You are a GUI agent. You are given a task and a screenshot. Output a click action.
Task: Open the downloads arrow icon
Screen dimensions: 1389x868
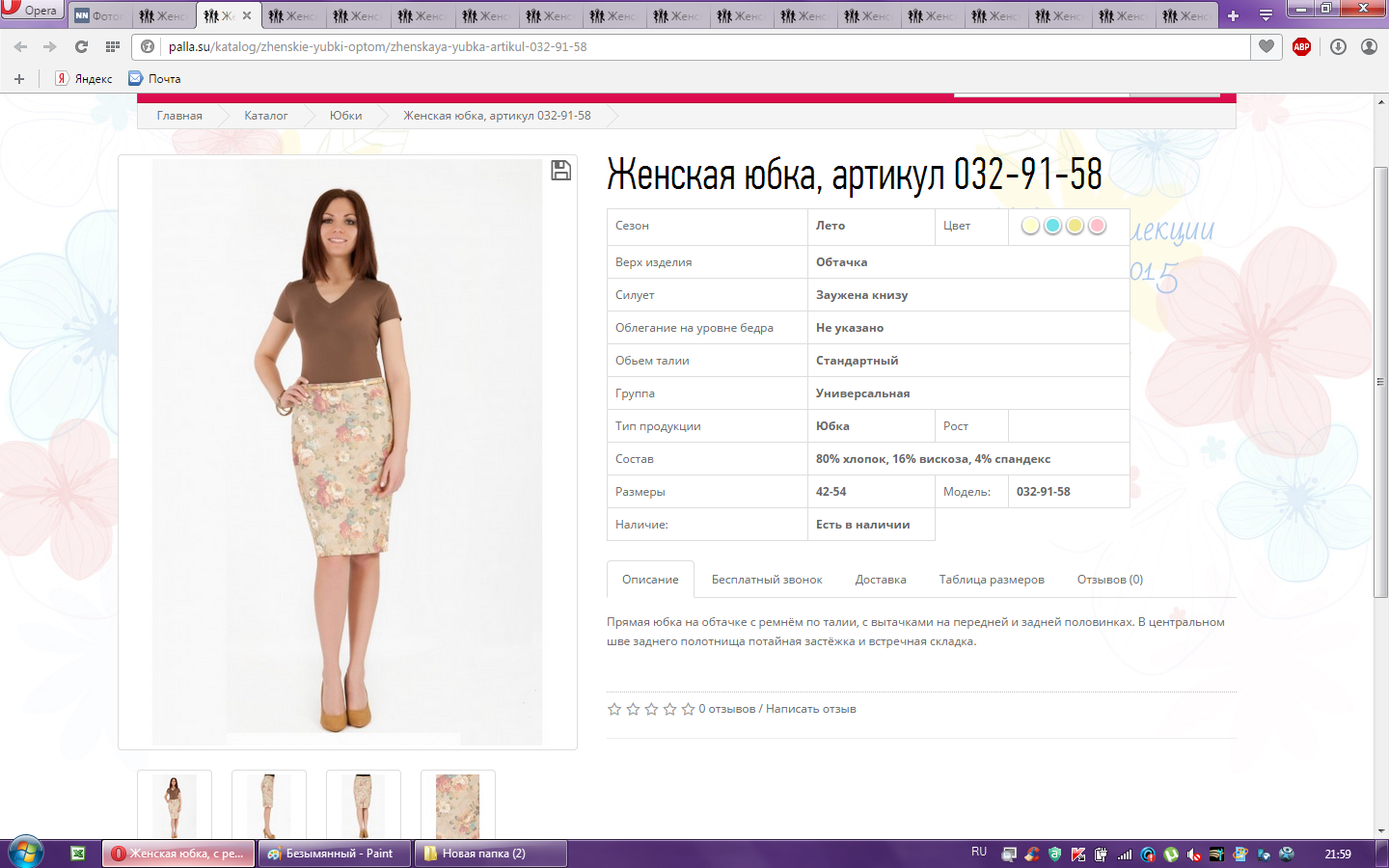1338,46
